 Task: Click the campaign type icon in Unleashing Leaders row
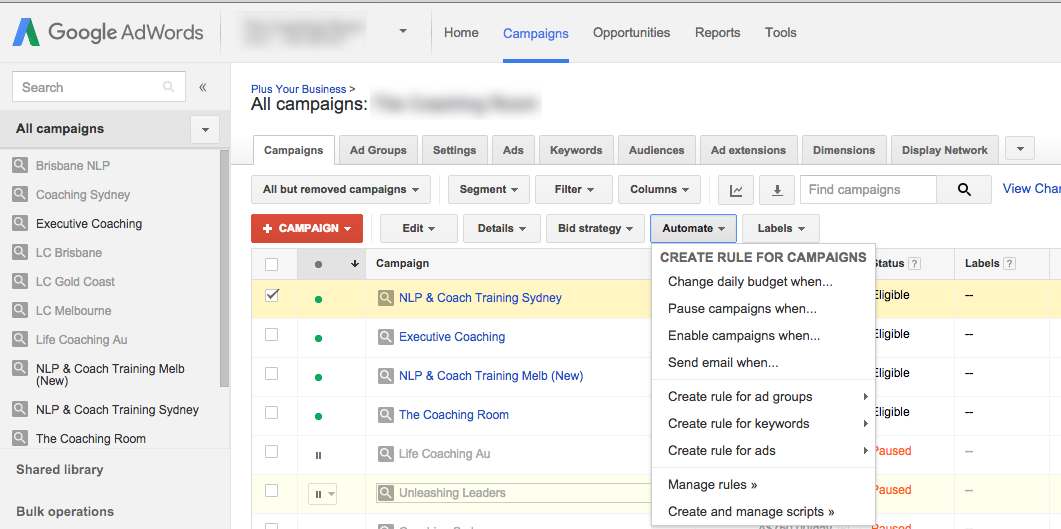click(385, 493)
